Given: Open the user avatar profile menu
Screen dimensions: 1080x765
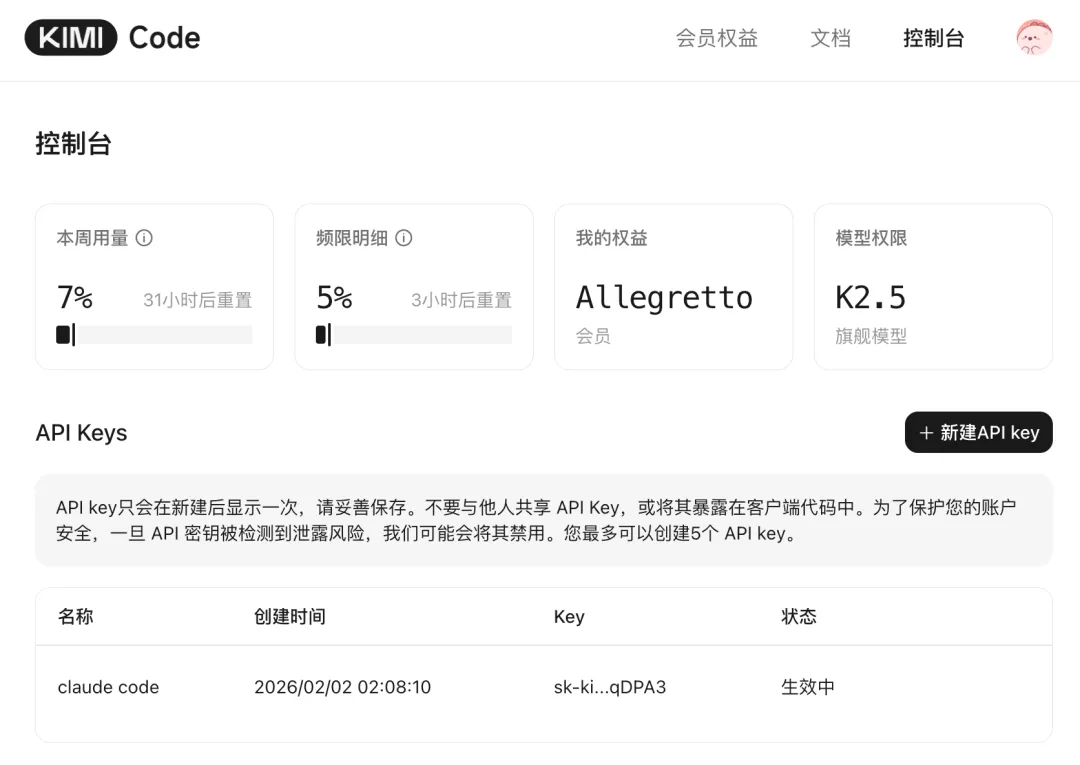Looking at the screenshot, I should 1034,38.
